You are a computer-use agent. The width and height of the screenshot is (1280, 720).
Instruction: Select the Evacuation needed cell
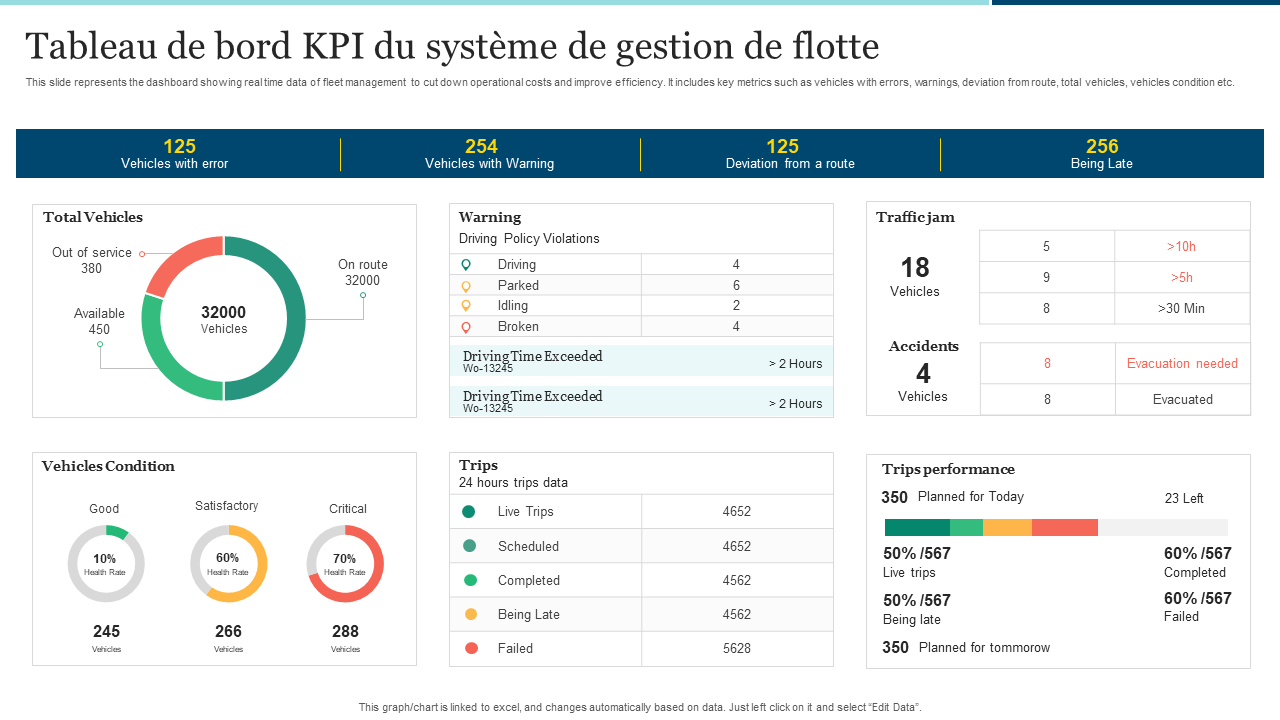point(1183,364)
